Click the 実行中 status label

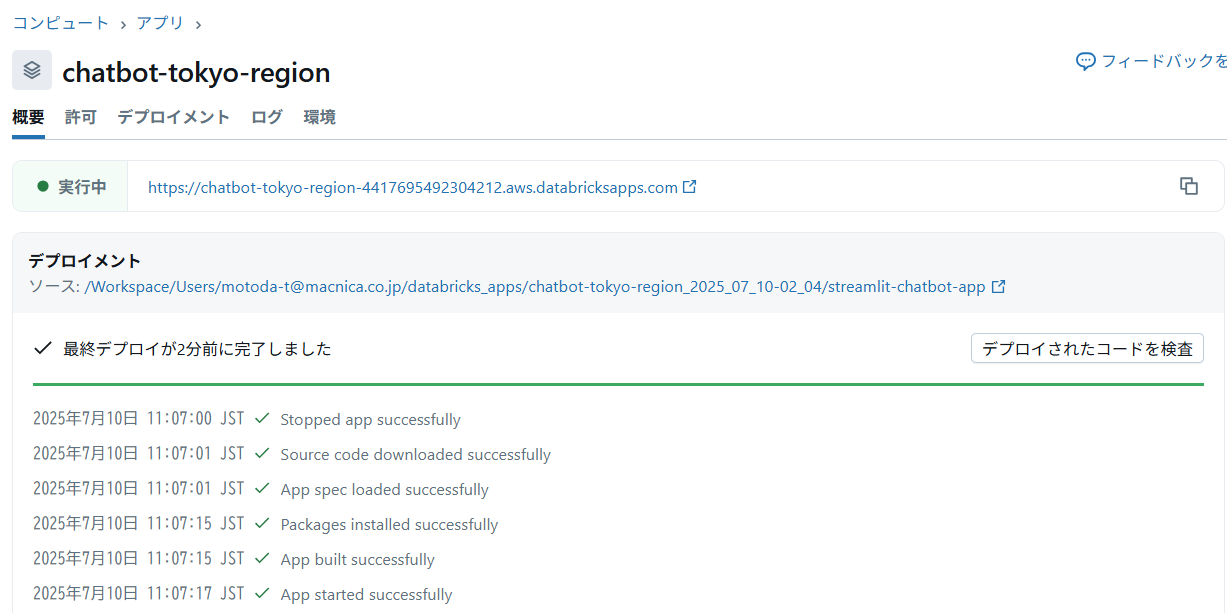coord(82,187)
